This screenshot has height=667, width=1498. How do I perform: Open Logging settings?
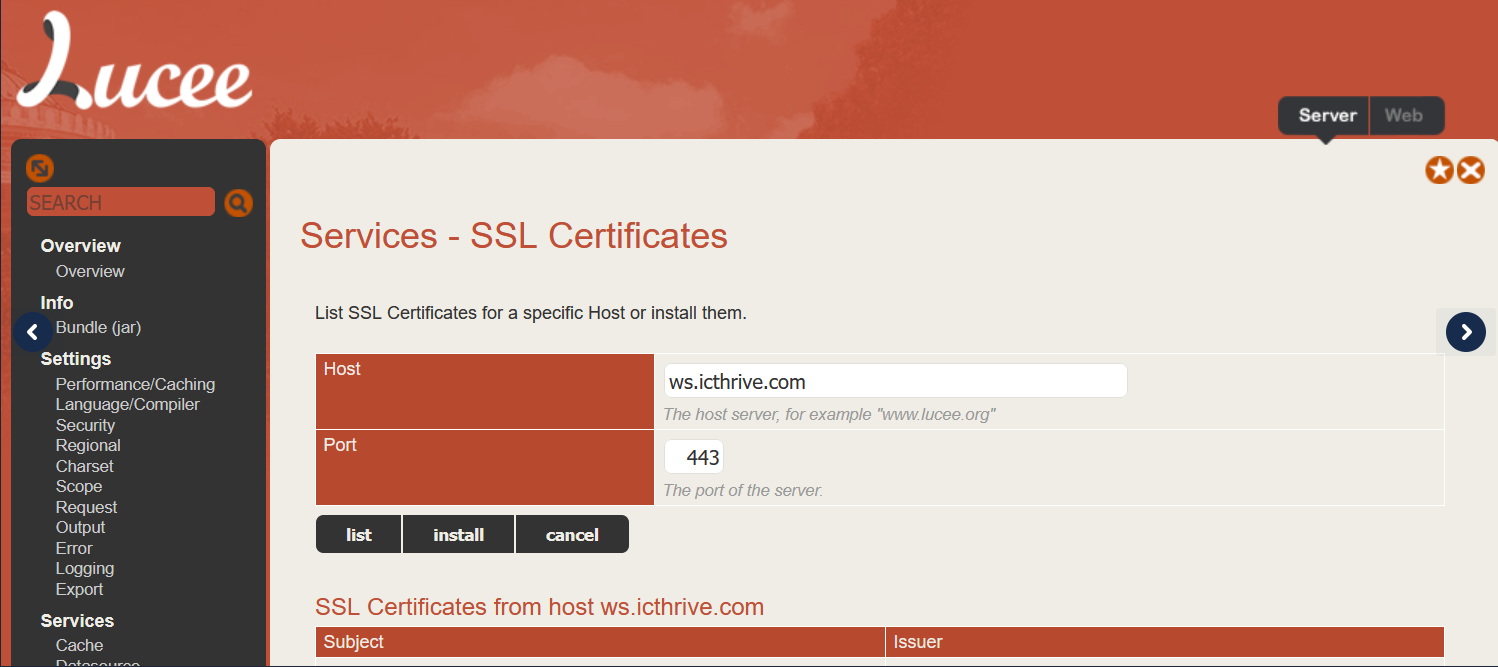[x=85, y=568]
